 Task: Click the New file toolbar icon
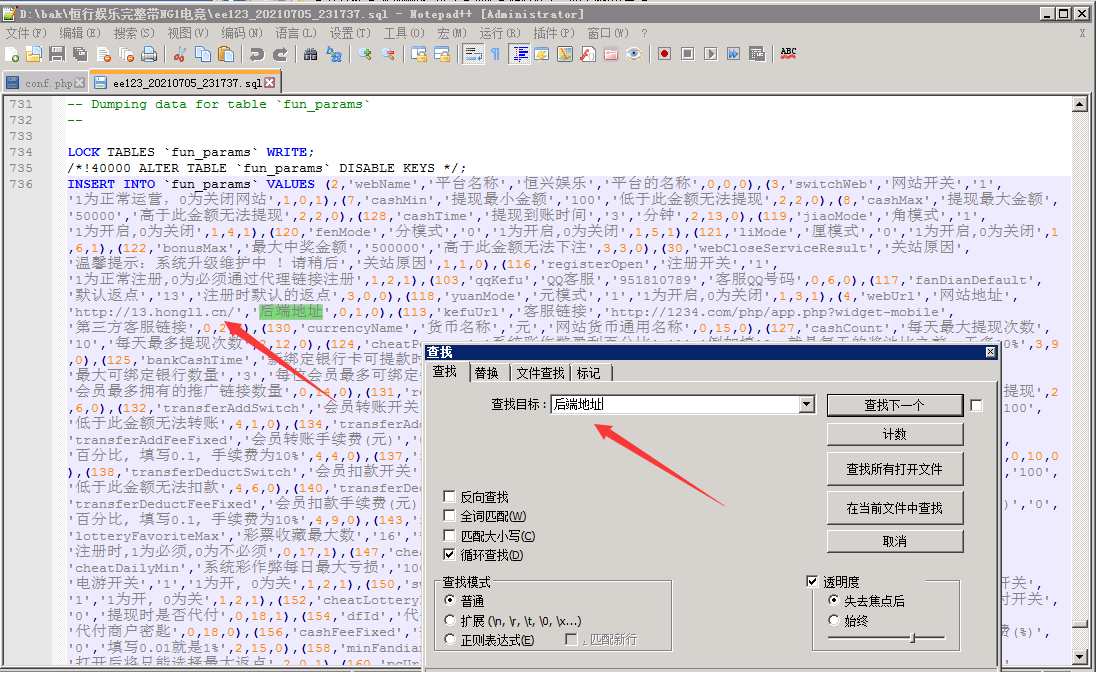pyautogui.click(x=13, y=55)
